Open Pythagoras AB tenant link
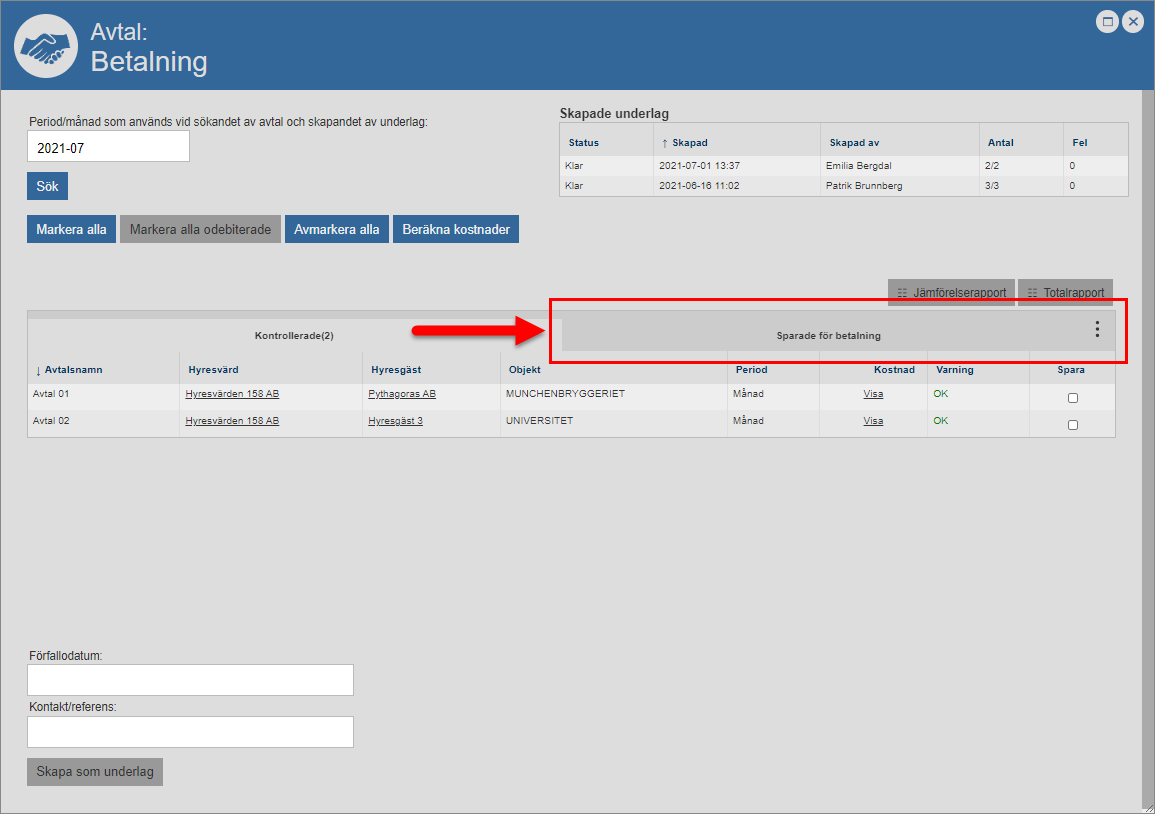1155x814 pixels. pyautogui.click(x=401, y=394)
